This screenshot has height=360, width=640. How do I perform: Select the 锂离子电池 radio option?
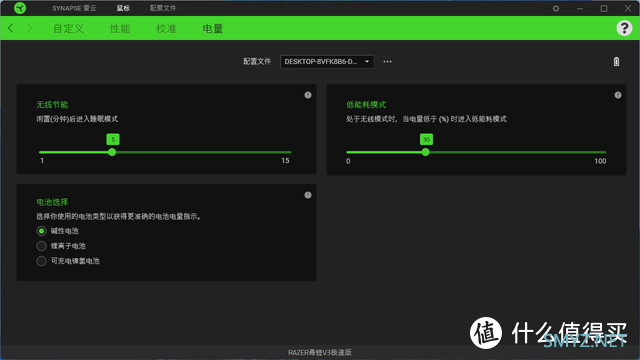(x=41, y=246)
